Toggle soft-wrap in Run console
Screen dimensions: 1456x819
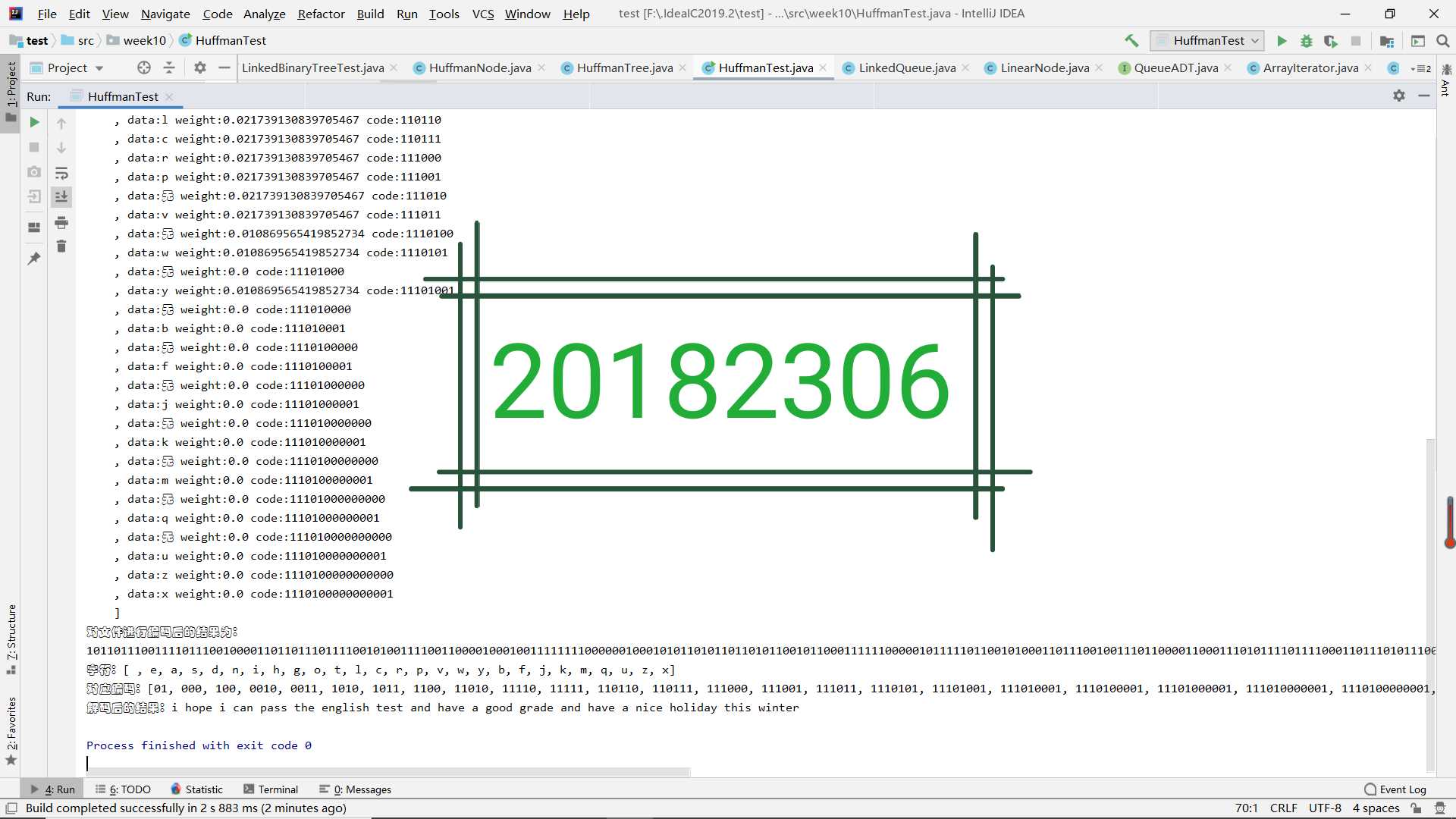[x=61, y=173]
